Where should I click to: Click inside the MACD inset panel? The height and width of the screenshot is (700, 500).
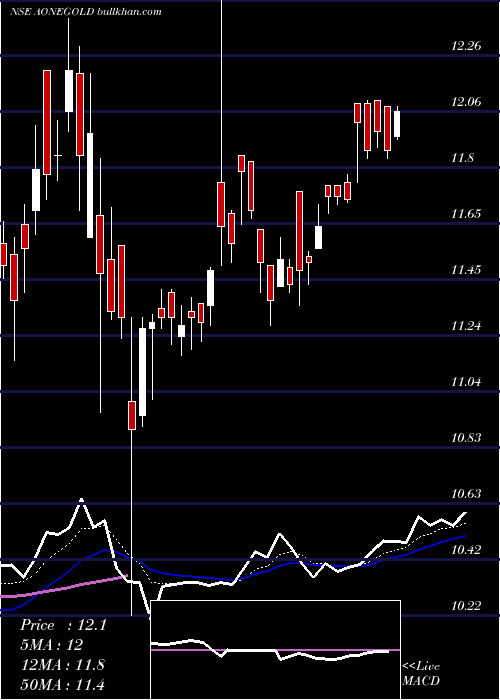pyautogui.click(x=275, y=650)
